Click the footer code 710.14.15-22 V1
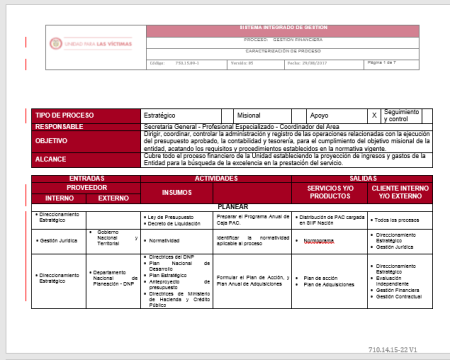 393,350
